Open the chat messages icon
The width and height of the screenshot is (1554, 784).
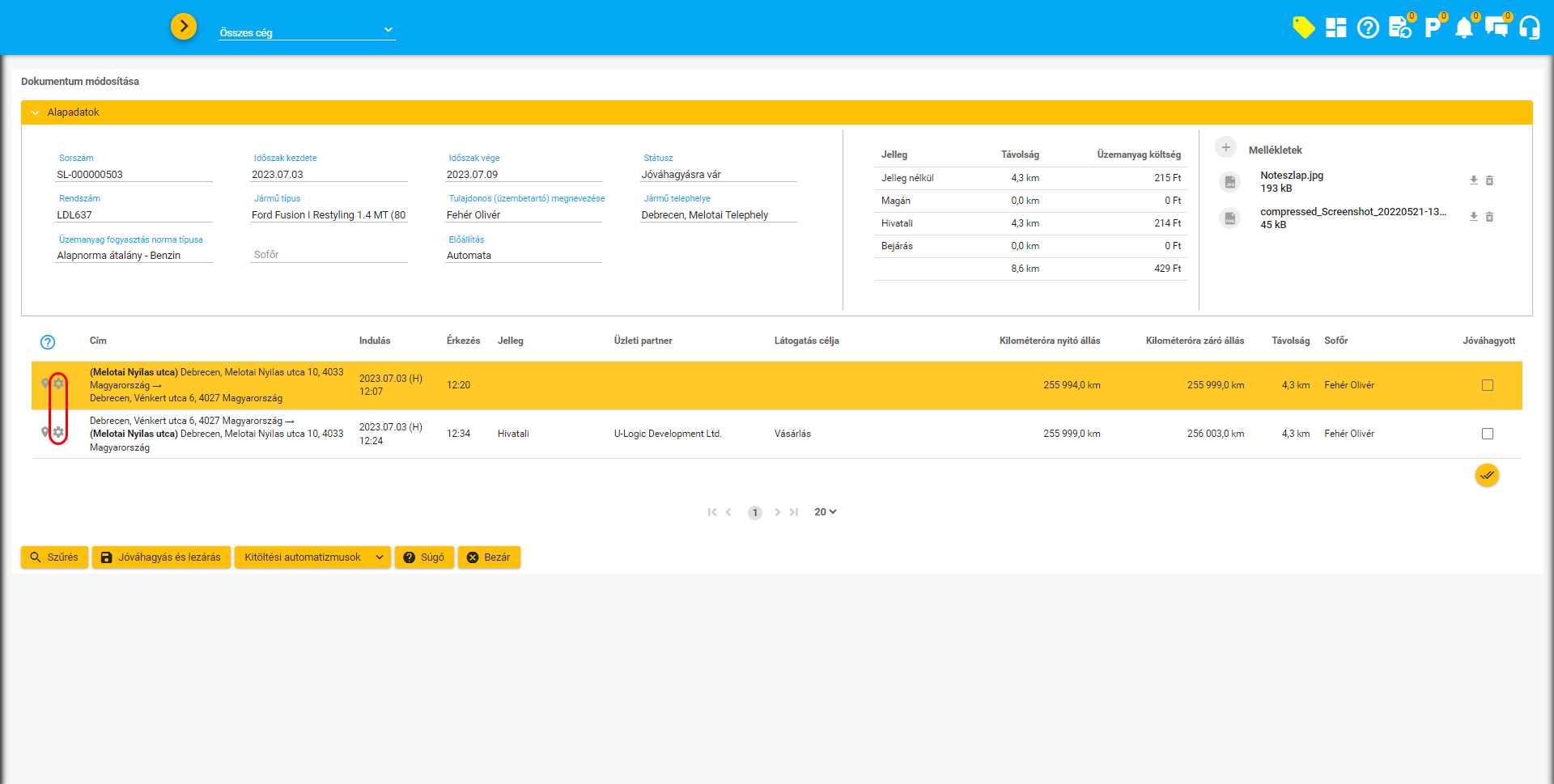click(1496, 28)
